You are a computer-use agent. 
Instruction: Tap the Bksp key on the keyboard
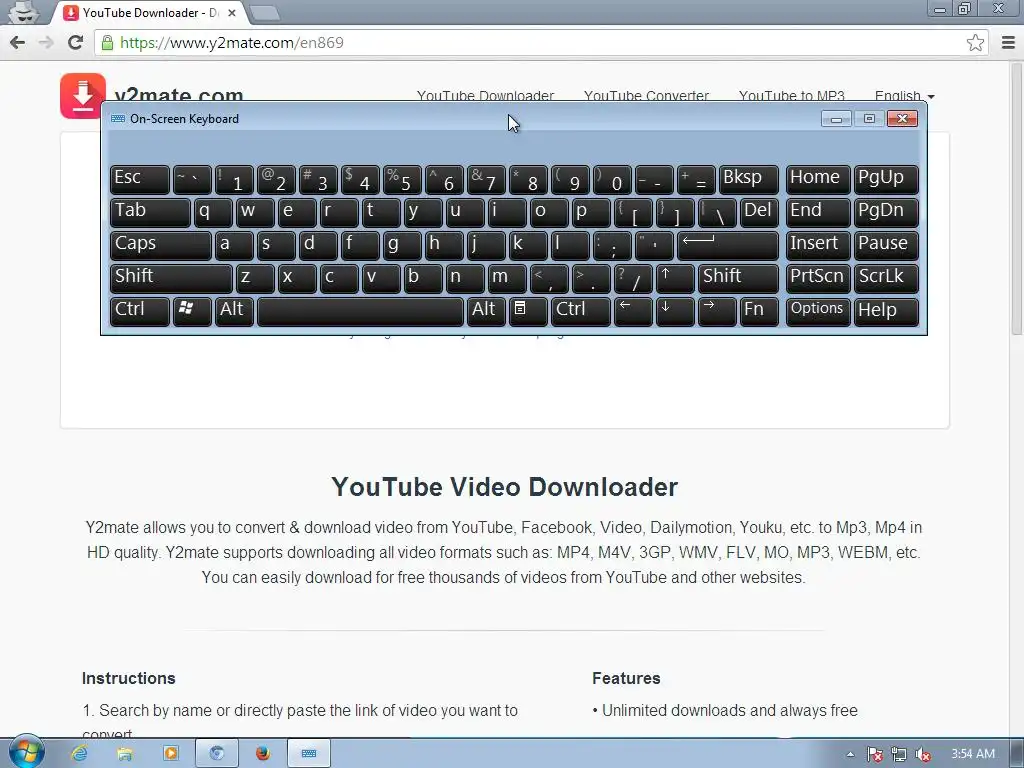748,179
